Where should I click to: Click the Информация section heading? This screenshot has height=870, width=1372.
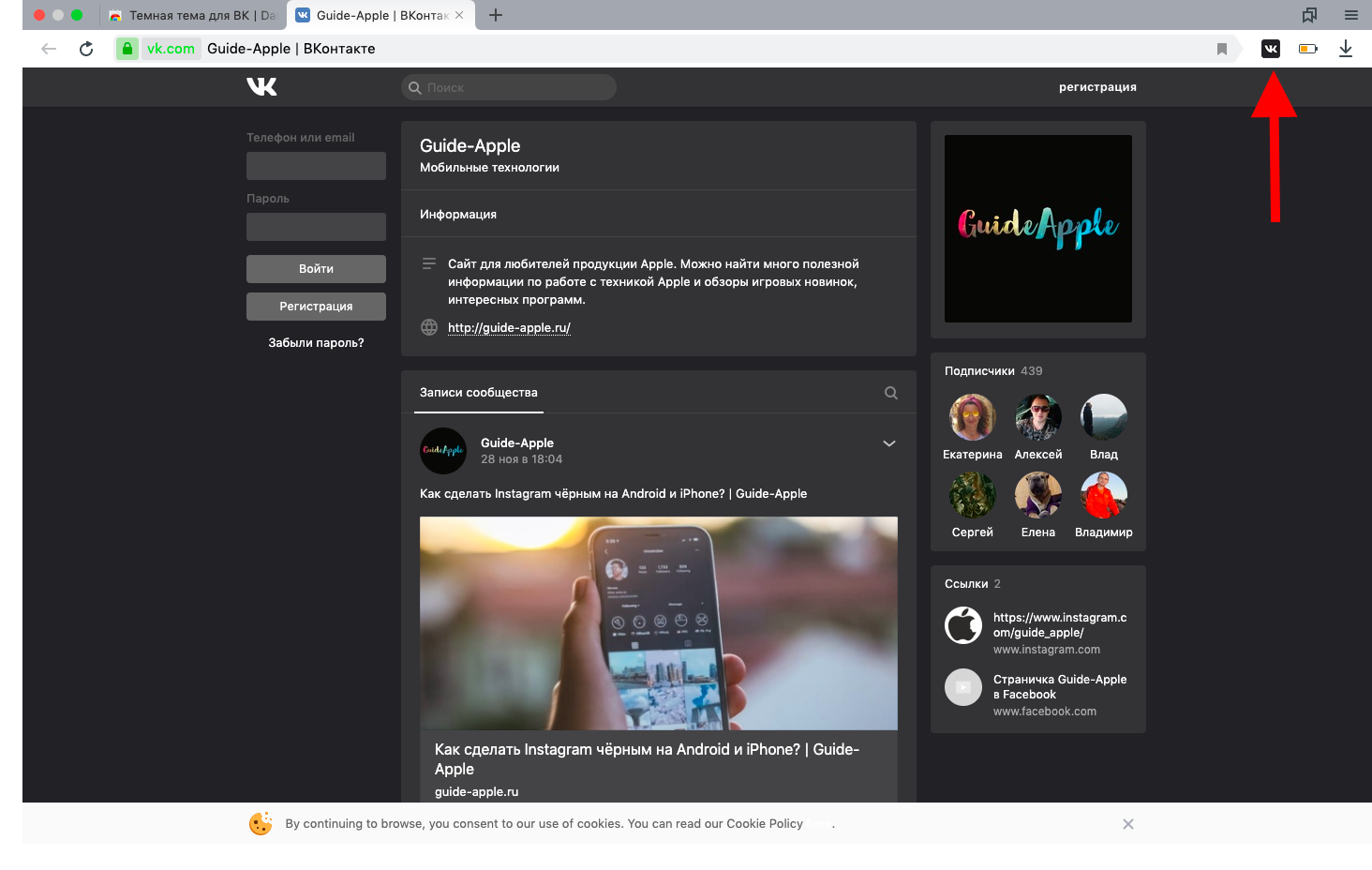pos(458,215)
